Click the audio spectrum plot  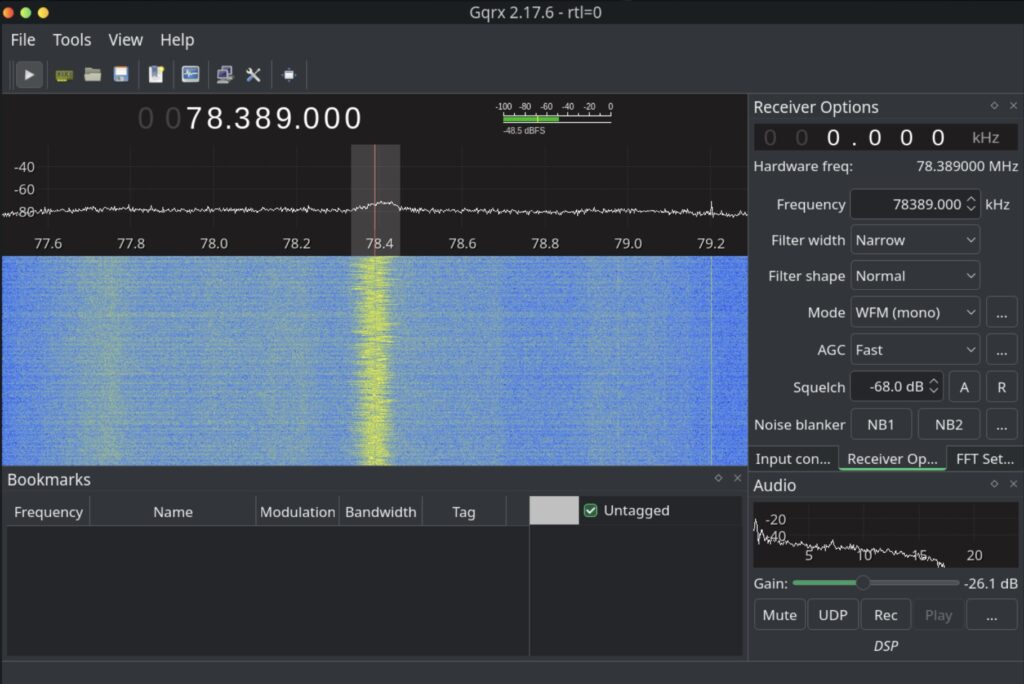coord(886,535)
